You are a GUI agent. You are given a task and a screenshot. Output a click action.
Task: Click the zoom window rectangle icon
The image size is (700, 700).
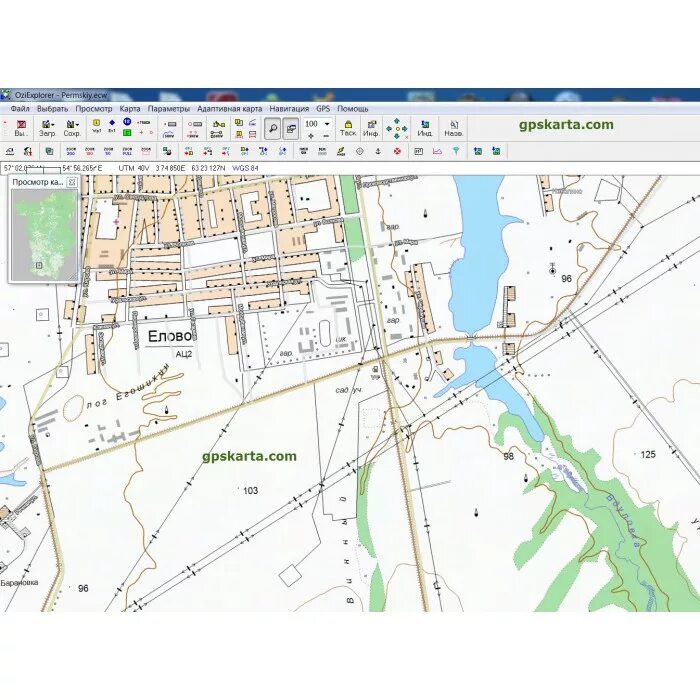(146, 151)
